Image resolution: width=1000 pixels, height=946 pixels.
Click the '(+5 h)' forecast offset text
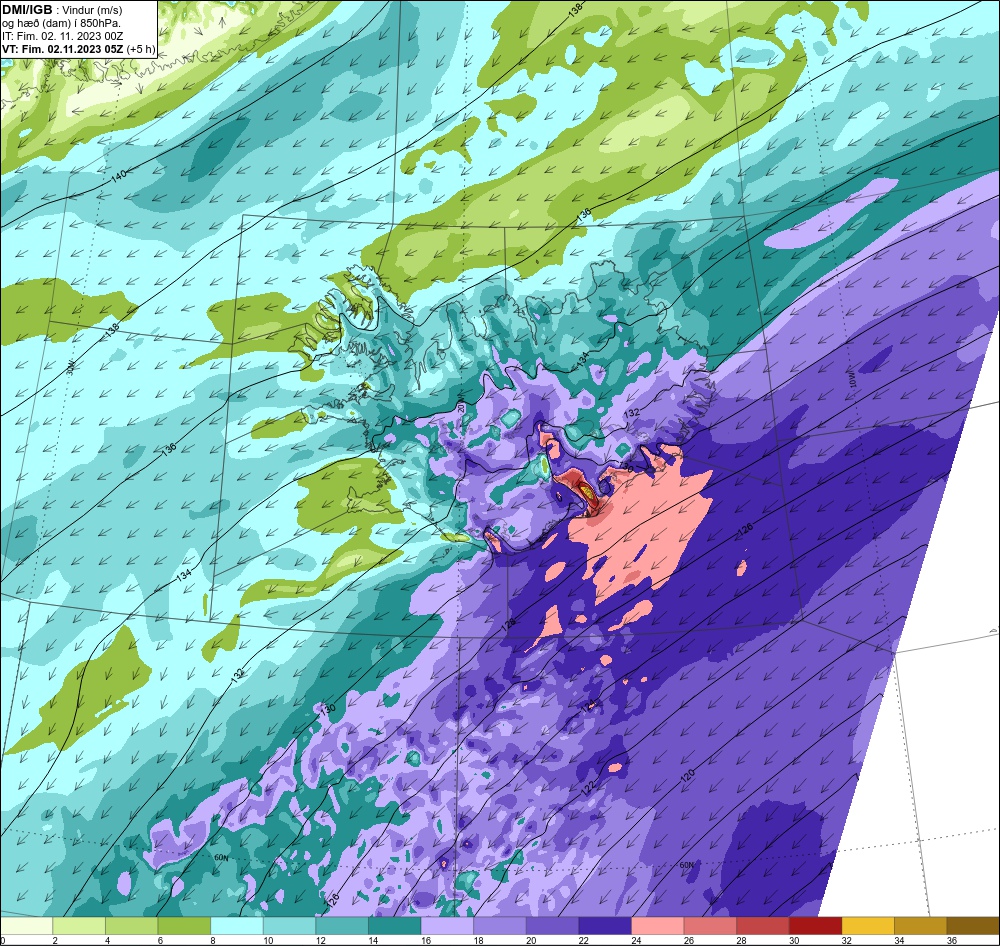pyautogui.click(x=141, y=49)
